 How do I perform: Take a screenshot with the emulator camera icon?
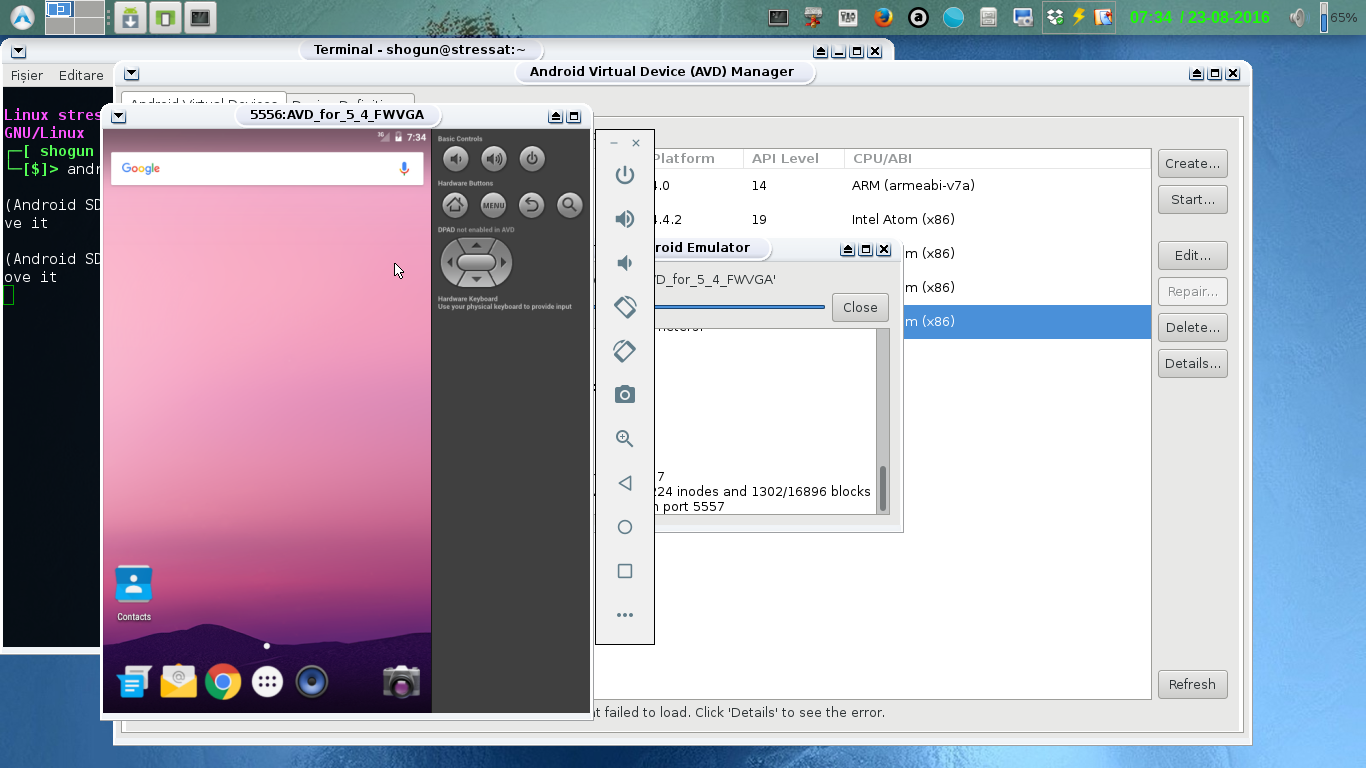pos(624,394)
